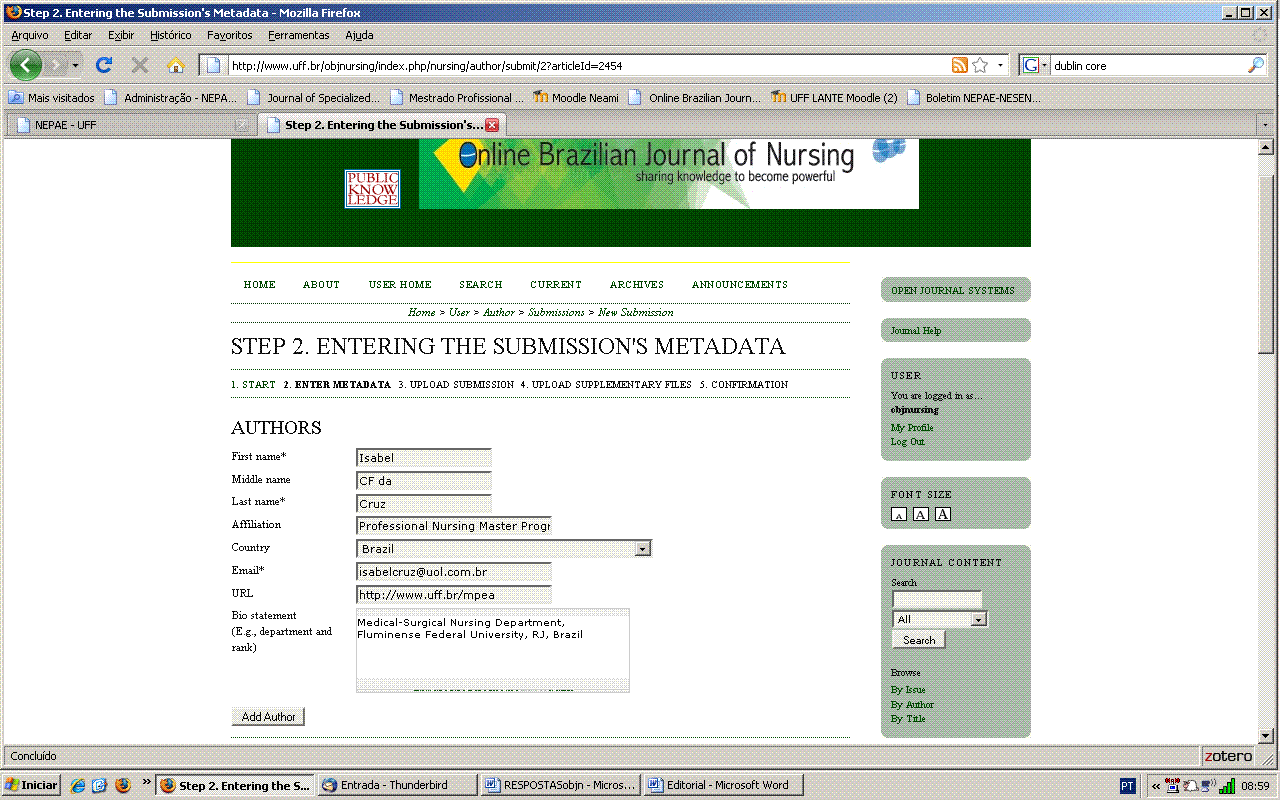Screen dimensions: 1280x800
Task: Select the largest font size icon
Action: point(942,514)
